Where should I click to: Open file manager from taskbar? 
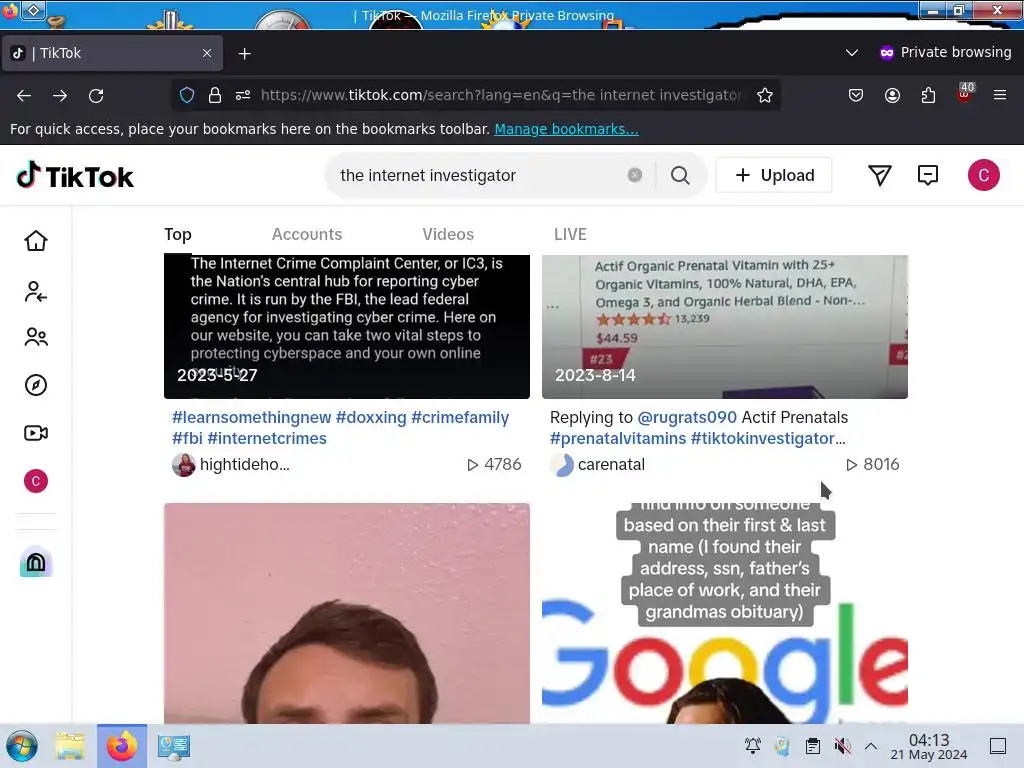(70, 746)
